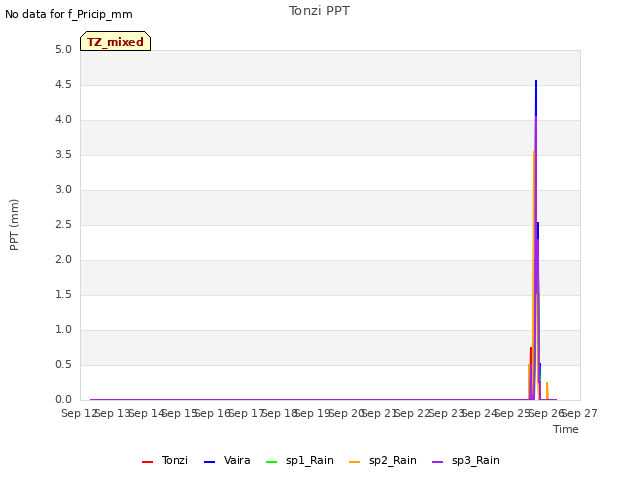Click the 1.0 y-axis tick label
640x480 pixels.
(x=63, y=330)
